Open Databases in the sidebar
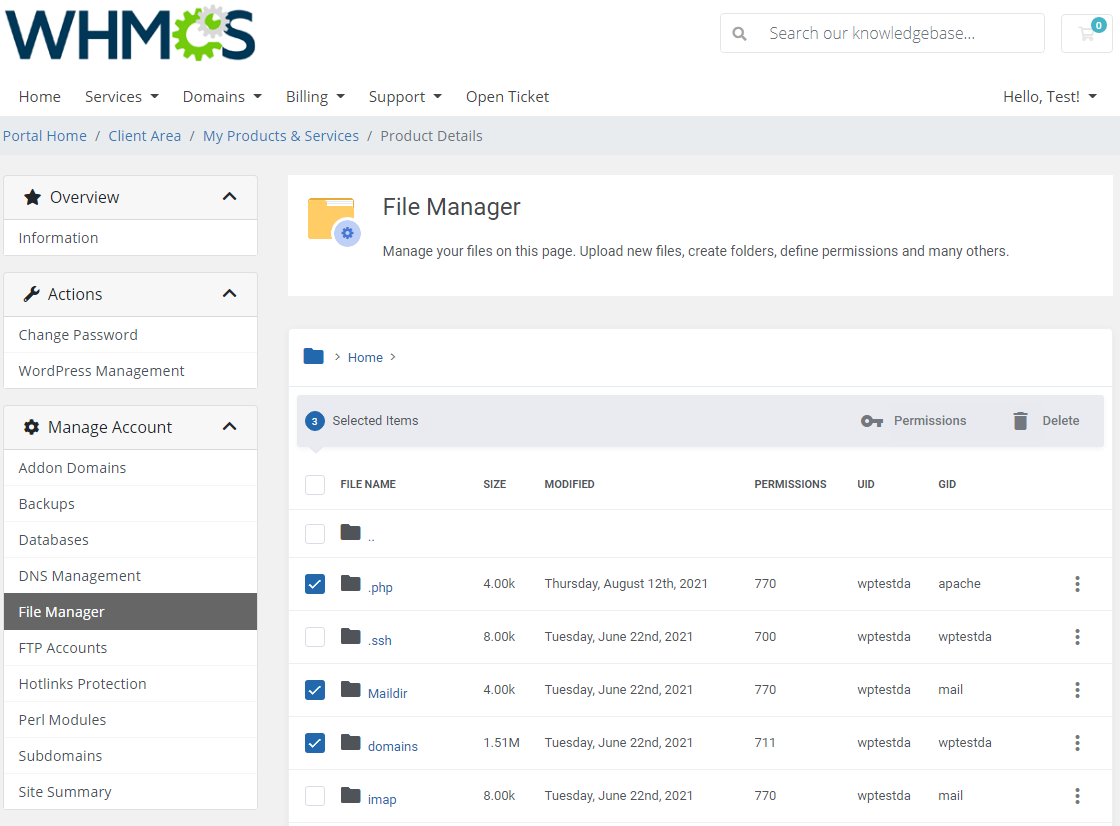Viewport: 1120px width, 826px height. [x=131, y=539]
